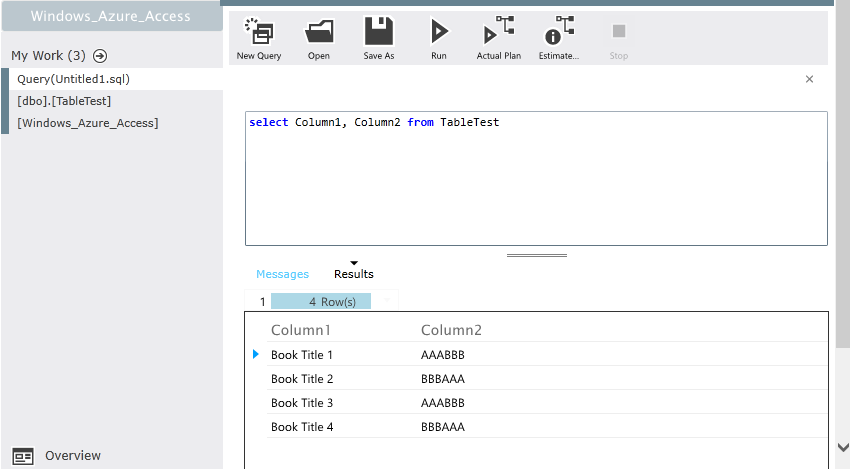Close the query tab with X
The height and width of the screenshot is (469, 850).
pyautogui.click(x=809, y=79)
